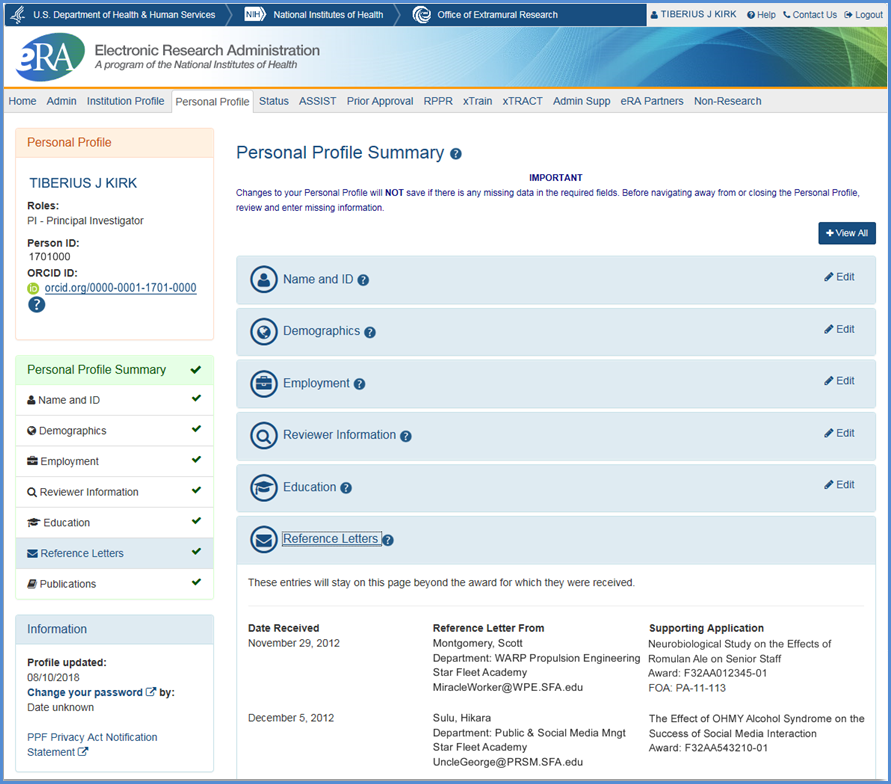Open help icon next to Reference Letters heading
This screenshot has width=891, height=784.
(x=388, y=540)
